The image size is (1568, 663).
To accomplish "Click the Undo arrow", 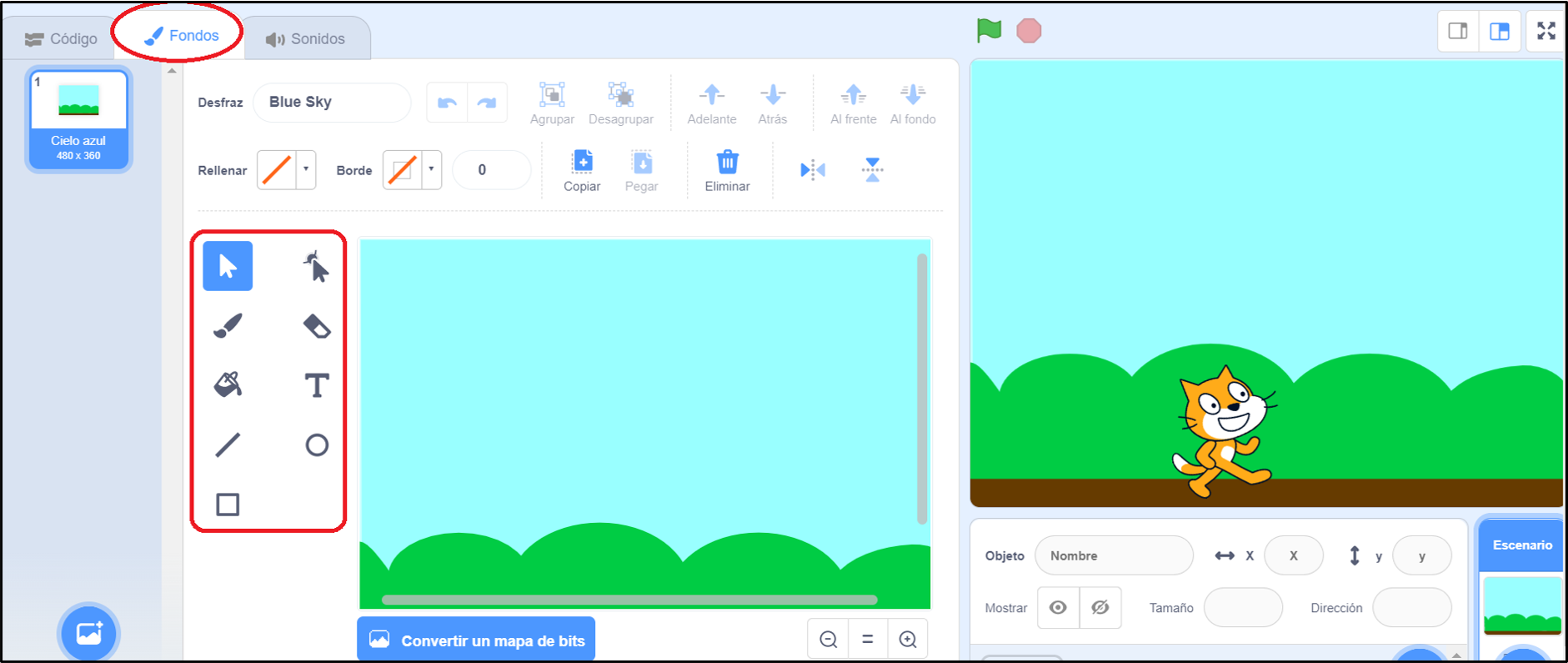I will click(447, 103).
